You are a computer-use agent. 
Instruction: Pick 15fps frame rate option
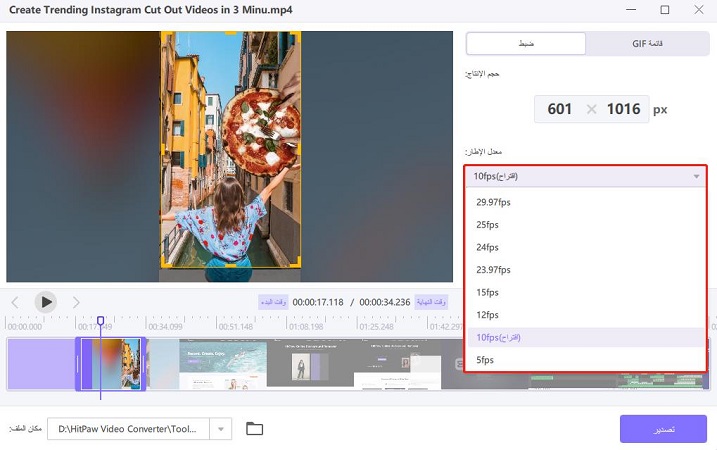[586, 292]
